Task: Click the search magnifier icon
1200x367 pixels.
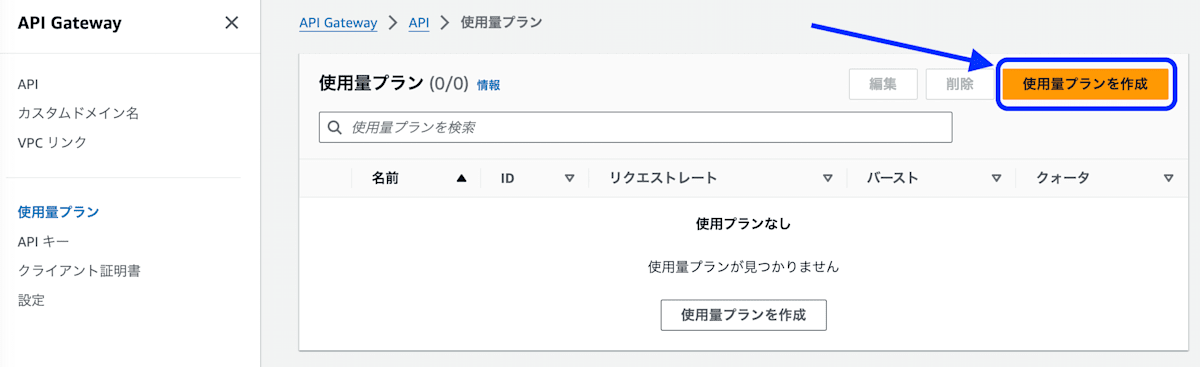Action: tap(334, 128)
